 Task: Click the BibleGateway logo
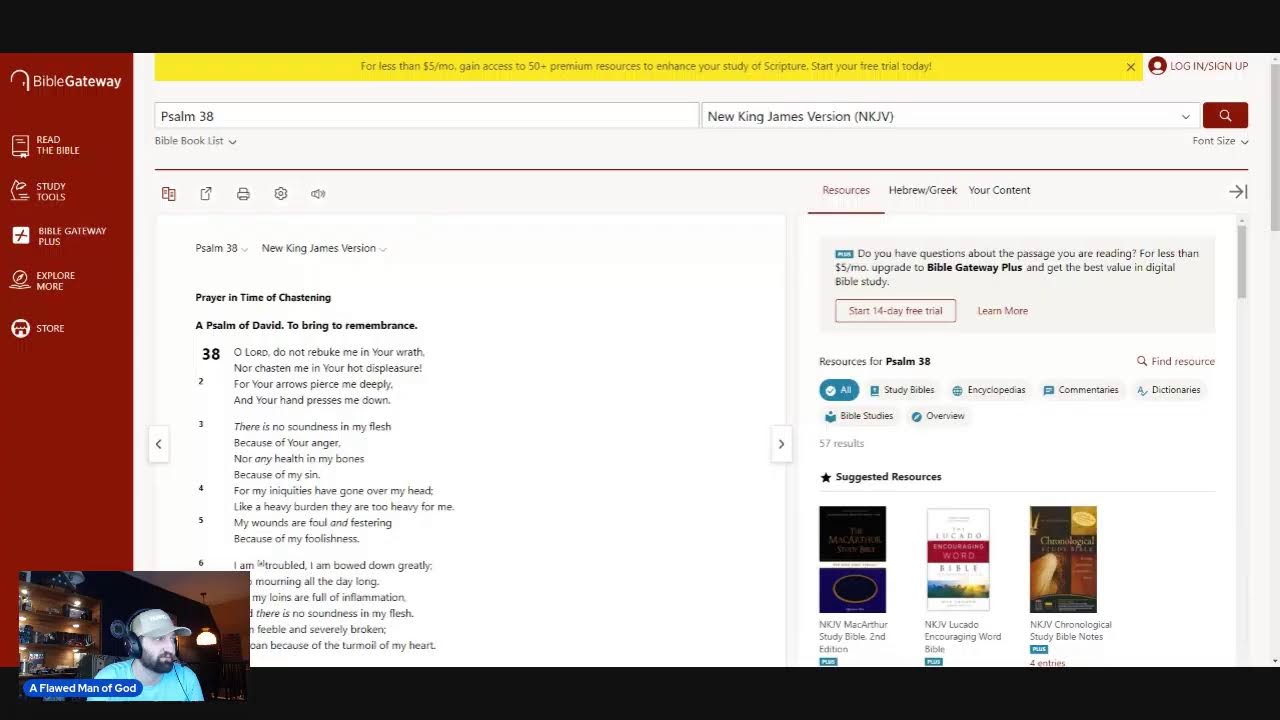click(x=66, y=81)
